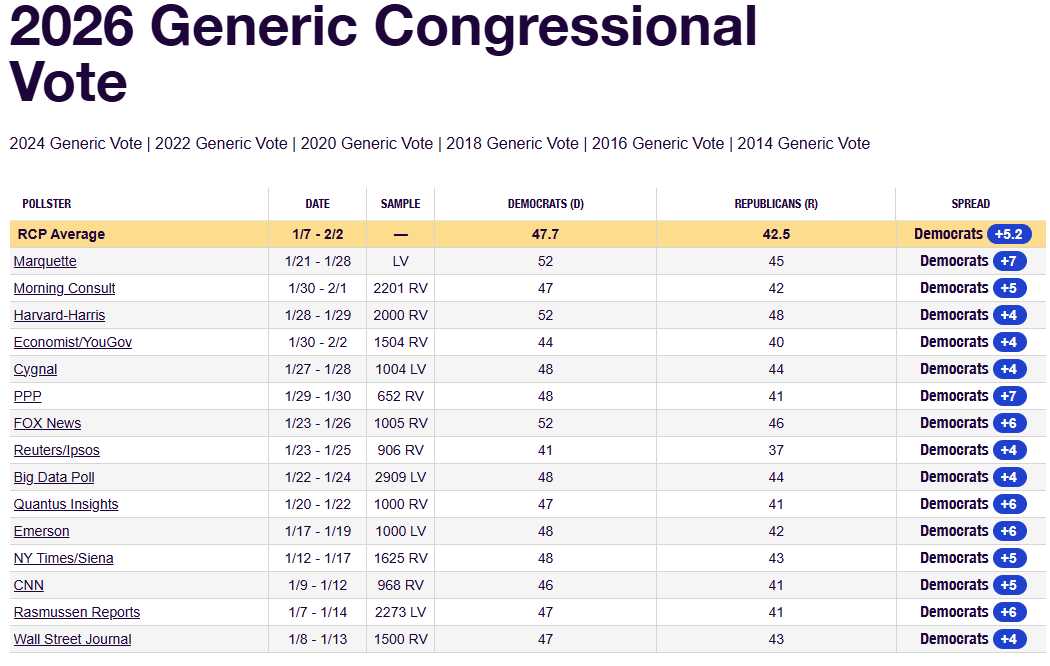Open the Rasmussen Reports poll
The image size is (1050, 666).
click(x=76, y=612)
